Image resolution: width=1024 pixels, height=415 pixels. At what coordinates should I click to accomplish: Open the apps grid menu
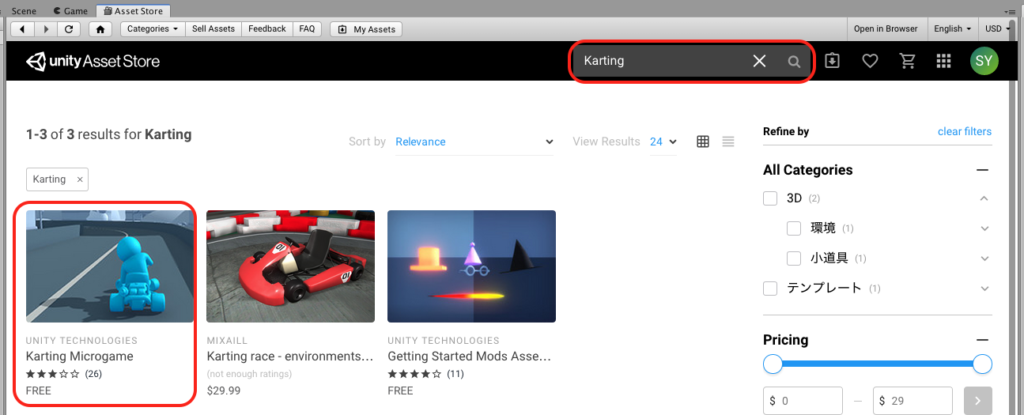(x=943, y=62)
